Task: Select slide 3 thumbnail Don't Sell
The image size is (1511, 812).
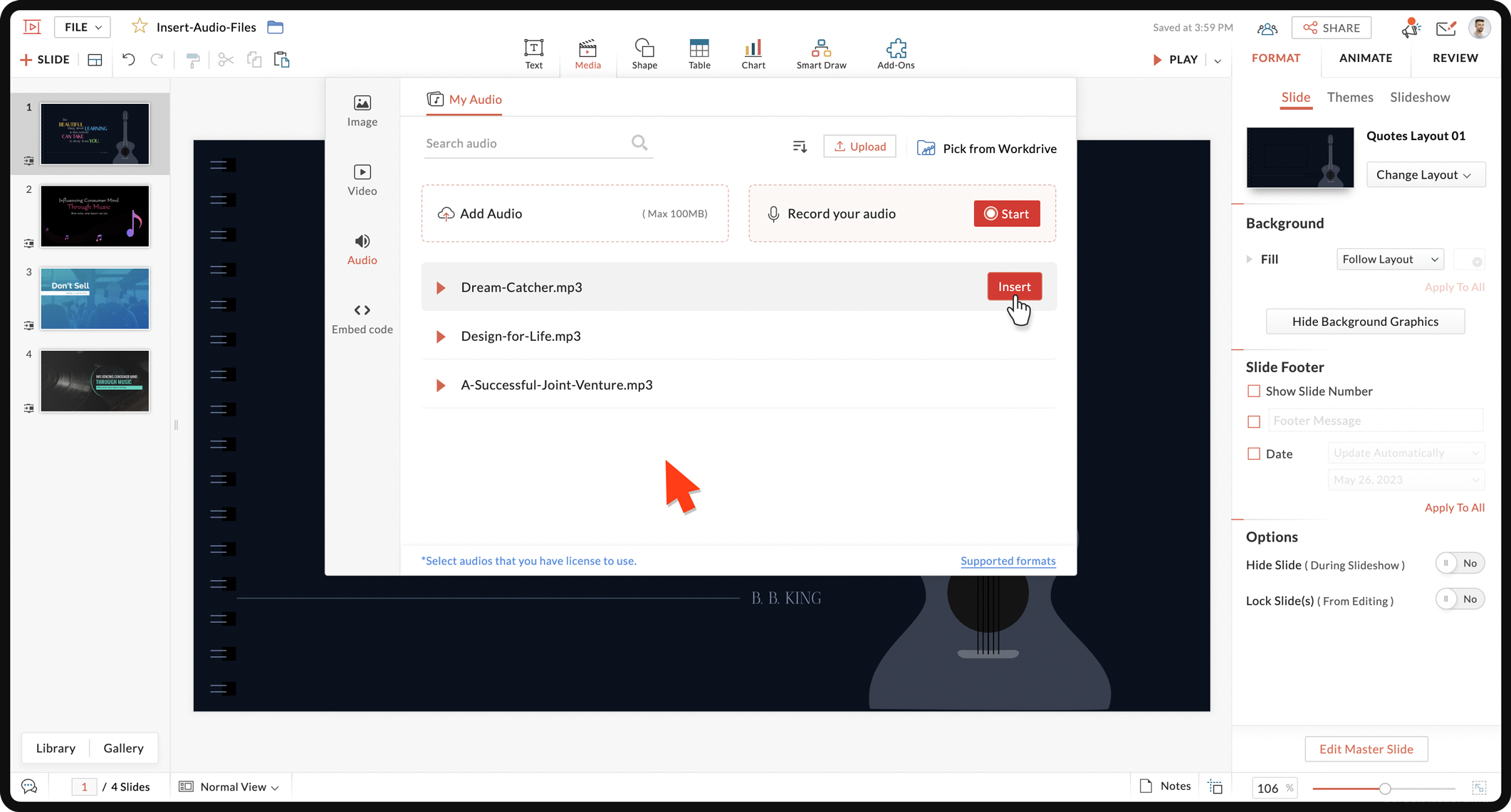Action: 95,298
